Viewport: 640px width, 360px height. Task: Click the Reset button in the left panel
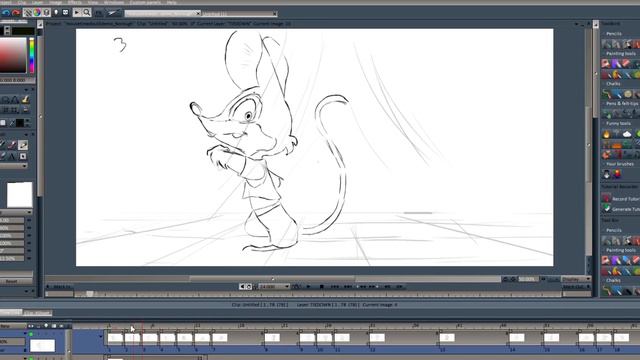(11, 281)
